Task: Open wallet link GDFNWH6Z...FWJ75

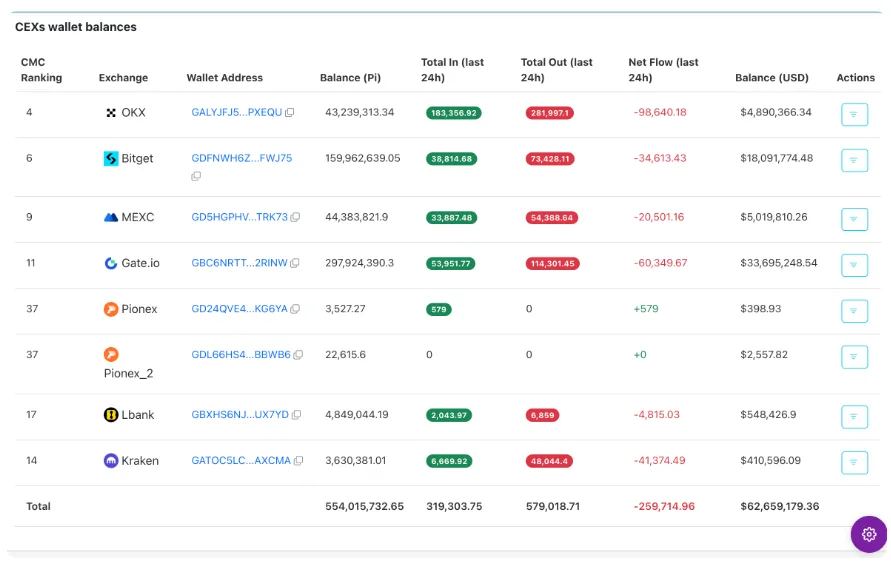Action: tap(242, 159)
